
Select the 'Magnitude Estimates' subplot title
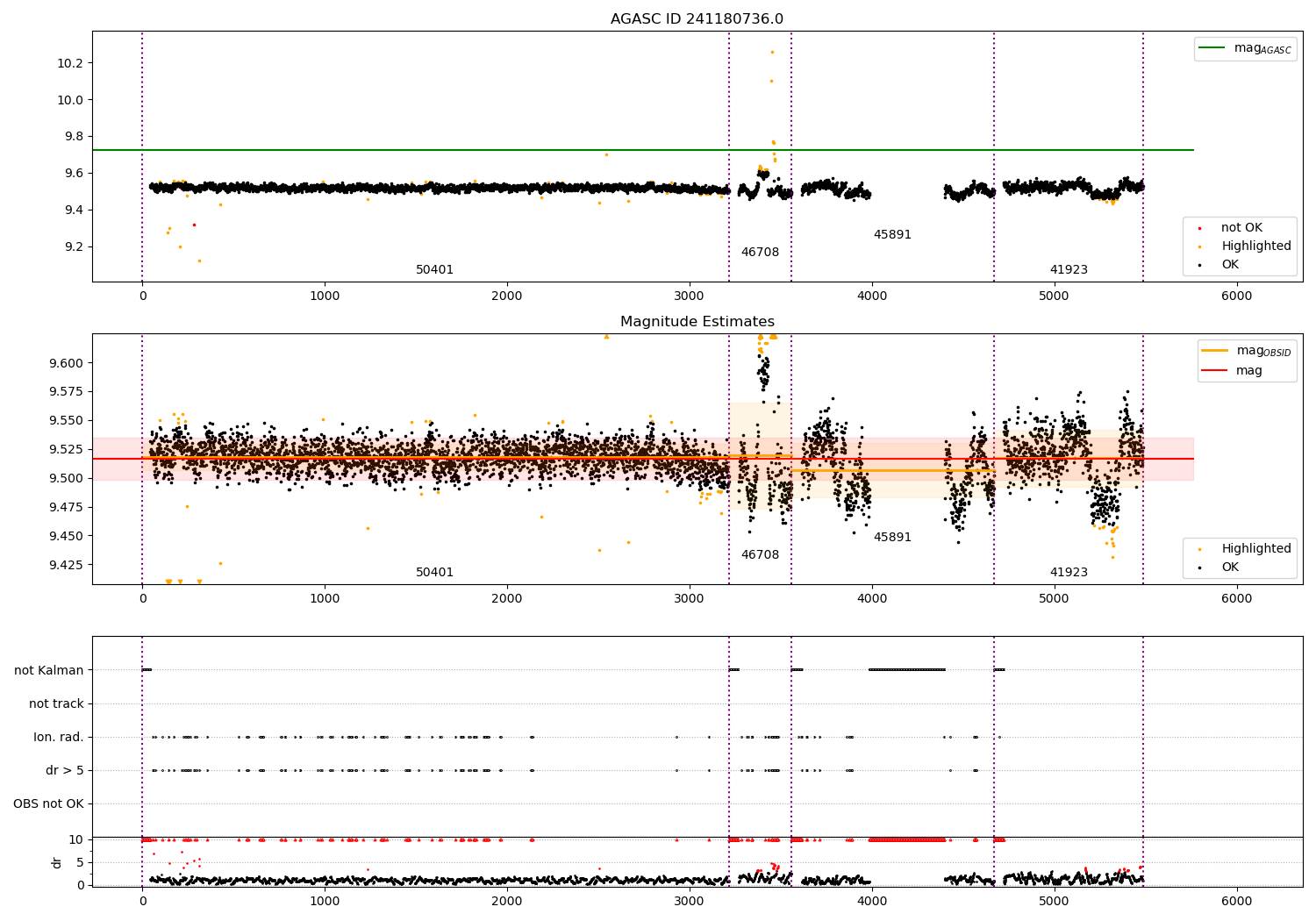click(x=697, y=322)
